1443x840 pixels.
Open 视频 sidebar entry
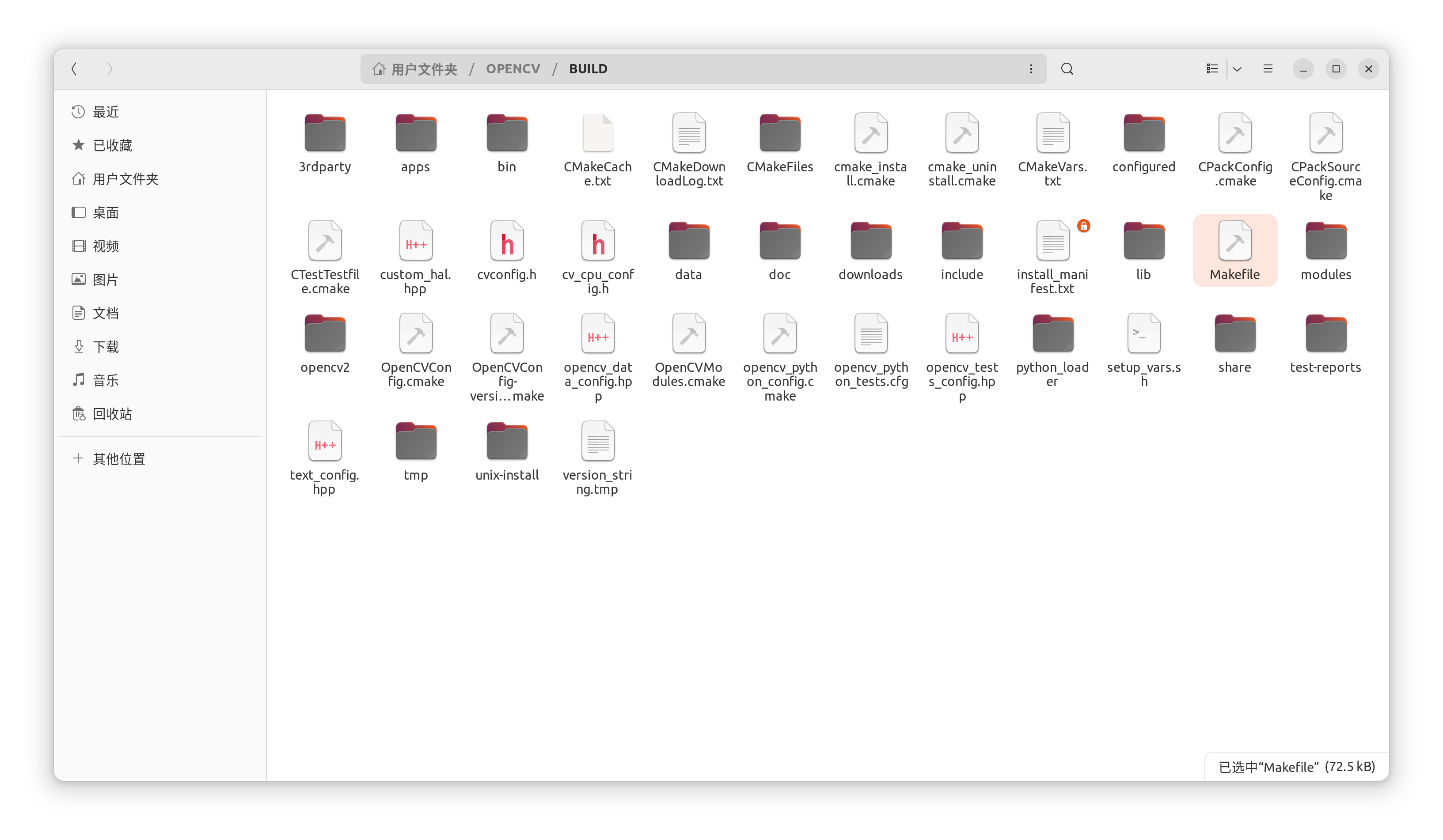point(160,246)
